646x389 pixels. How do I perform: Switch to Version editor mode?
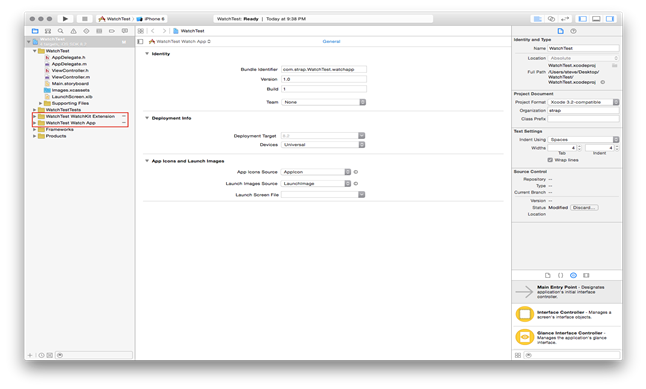click(x=565, y=19)
